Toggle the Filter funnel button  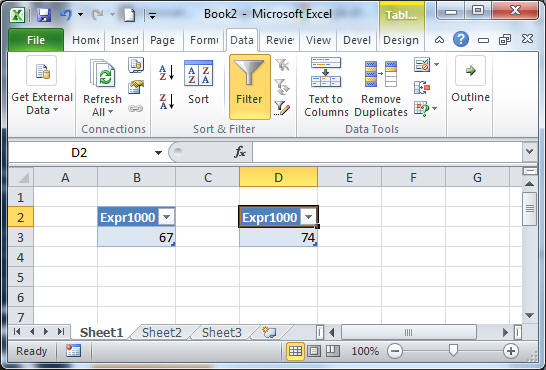pos(250,87)
